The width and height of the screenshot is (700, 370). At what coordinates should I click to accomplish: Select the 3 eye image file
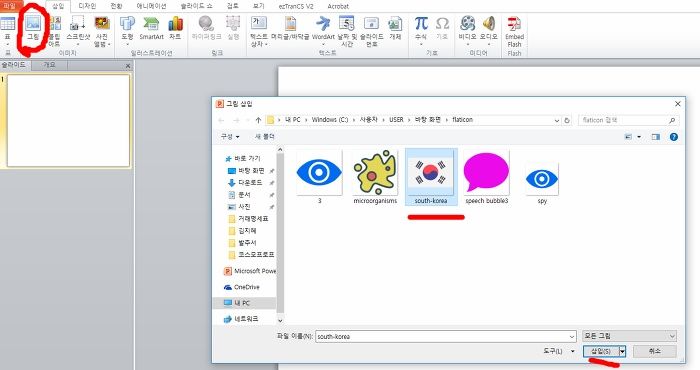pos(319,177)
